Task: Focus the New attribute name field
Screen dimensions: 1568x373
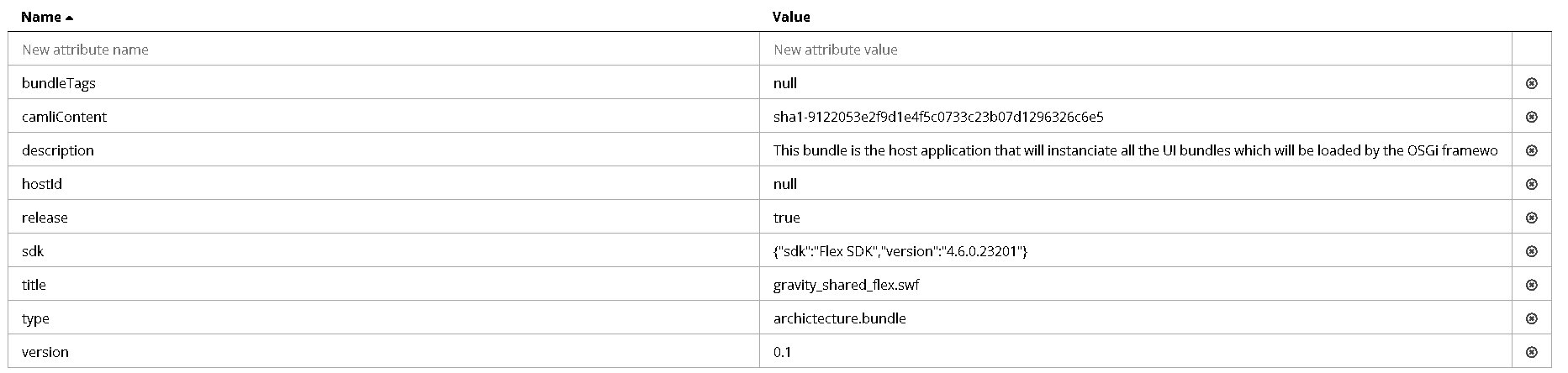Action: click(x=383, y=50)
